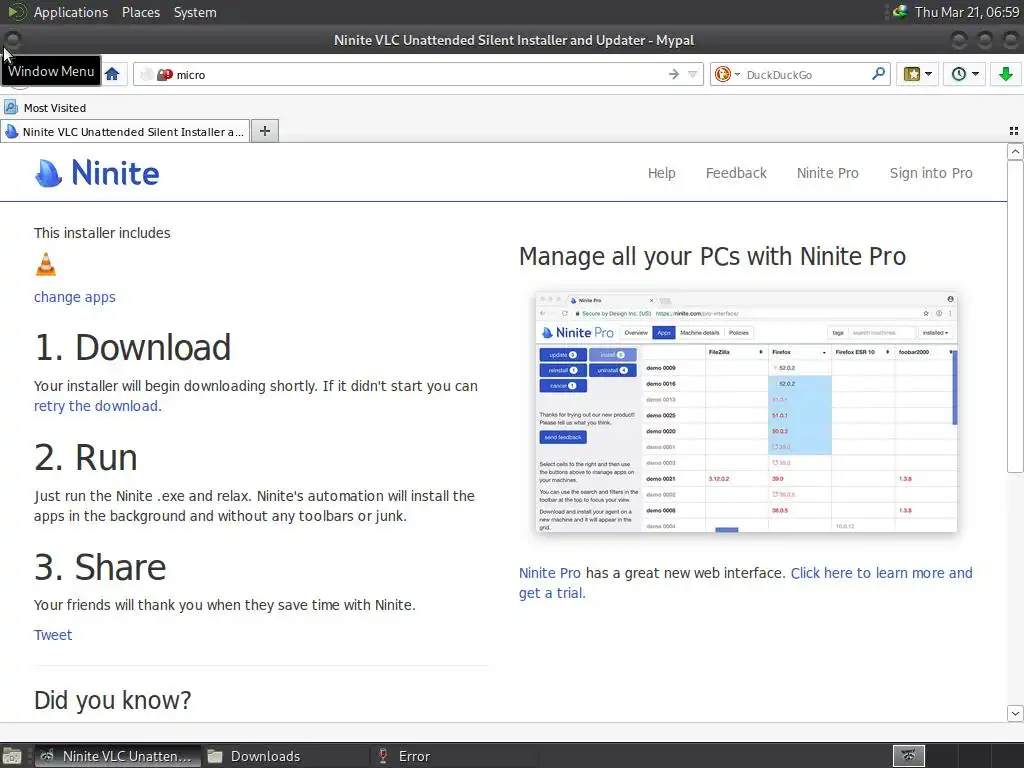The width and height of the screenshot is (1024, 768).
Task: Click the workspace switcher raccoon icon
Action: click(x=908, y=756)
